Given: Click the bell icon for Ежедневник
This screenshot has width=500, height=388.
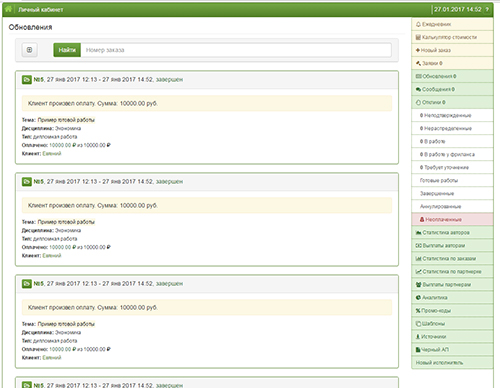Looking at the screenshot, I should point(418,24).
